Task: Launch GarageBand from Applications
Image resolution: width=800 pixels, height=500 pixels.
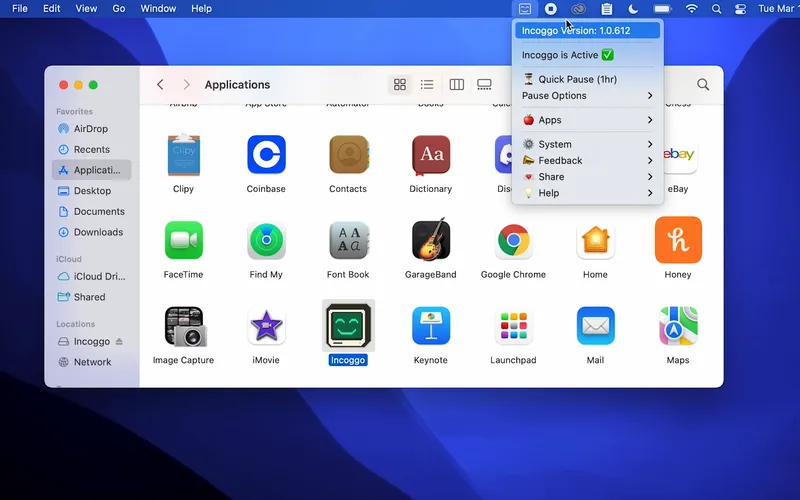Action: point(430,240)
